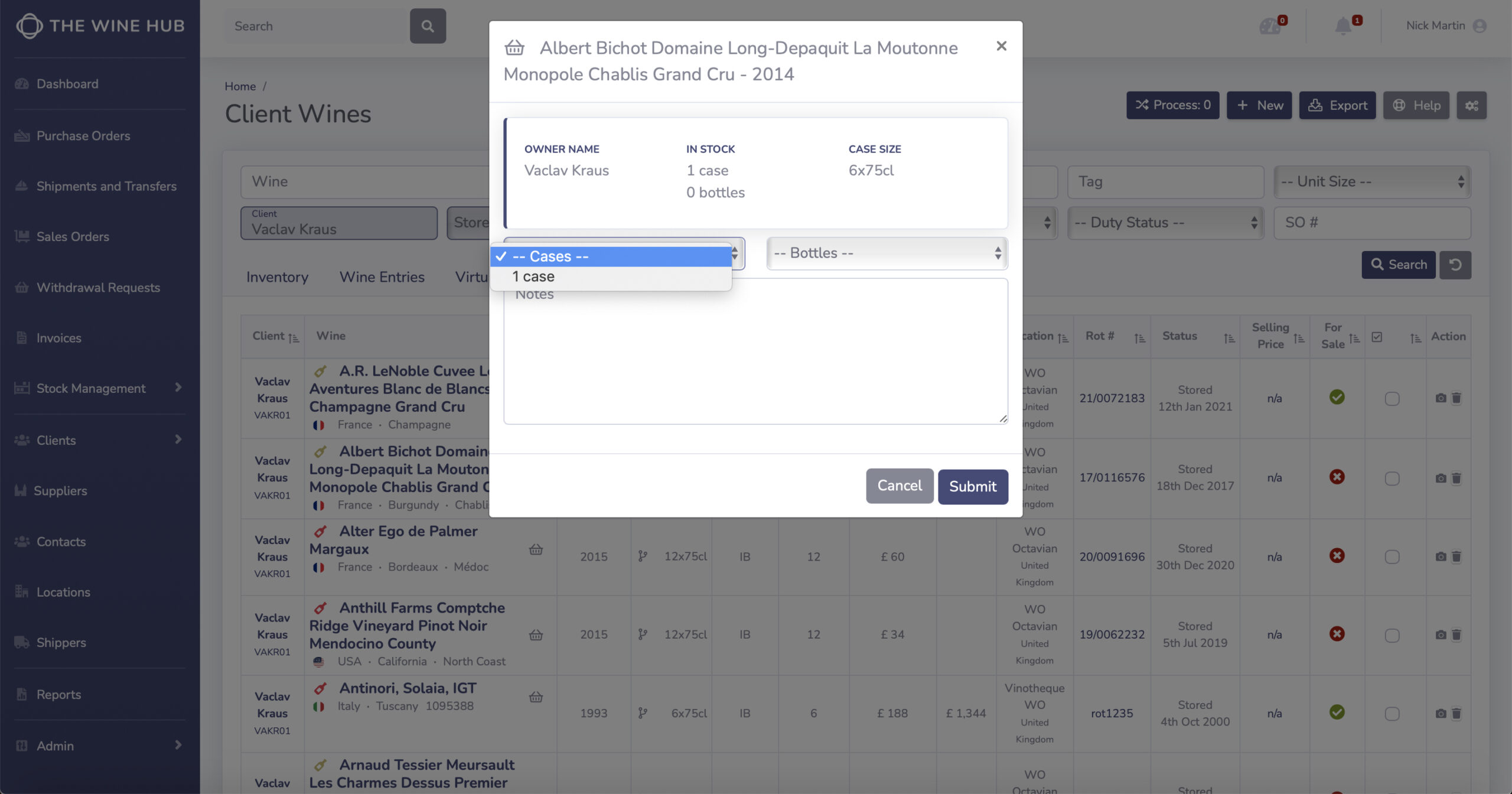Click green For Sale check in 21/0072183 row
The height and width of the screenshot is (794, 1512).
1337,397
